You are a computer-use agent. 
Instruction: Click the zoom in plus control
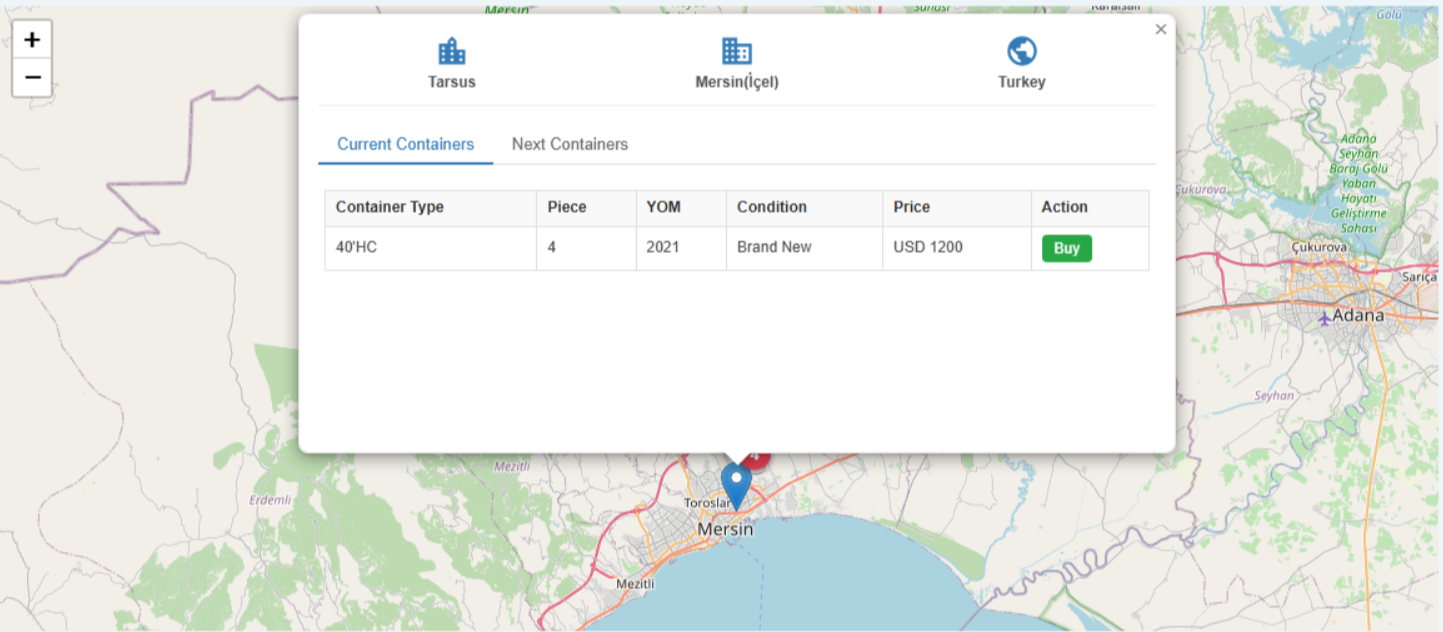click(31, 39)
